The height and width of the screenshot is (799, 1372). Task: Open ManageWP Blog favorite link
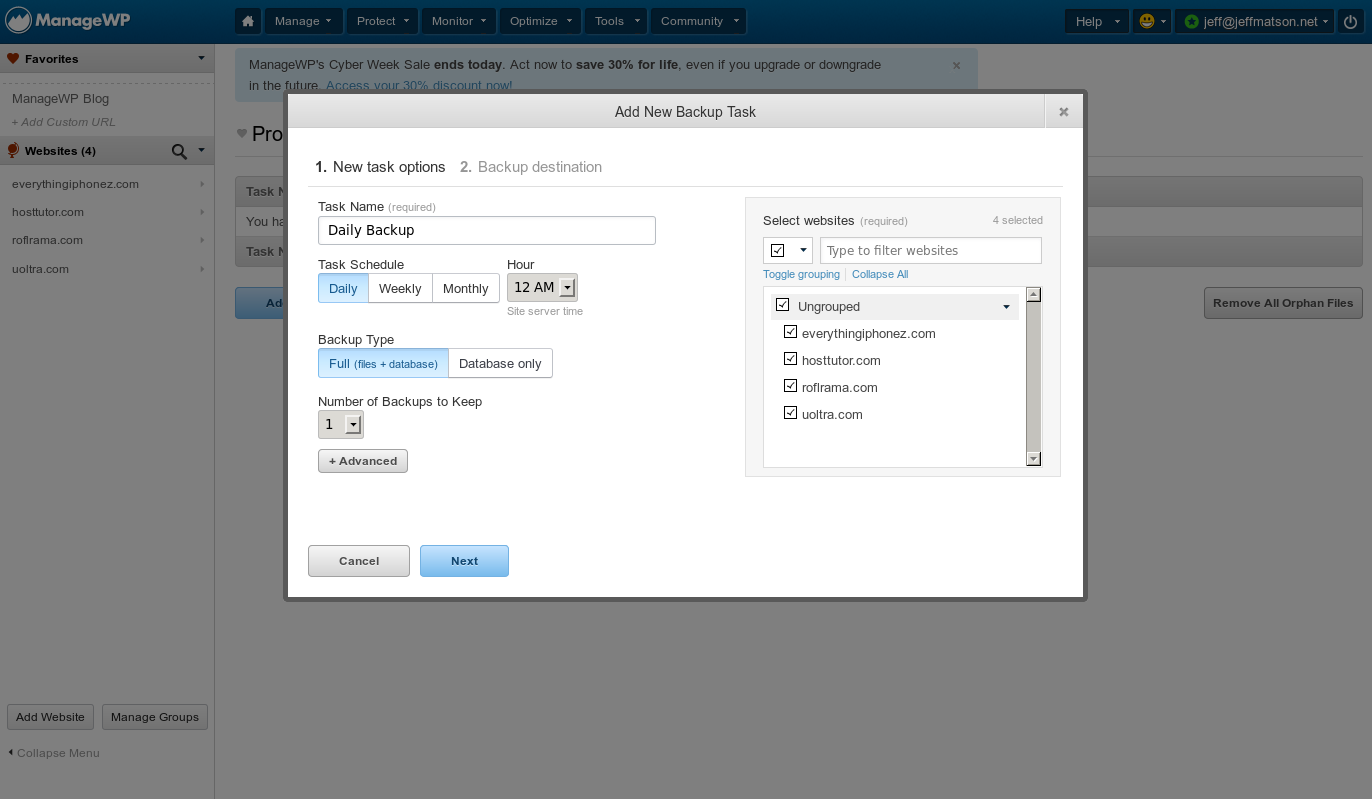click(x=60, y=99)
